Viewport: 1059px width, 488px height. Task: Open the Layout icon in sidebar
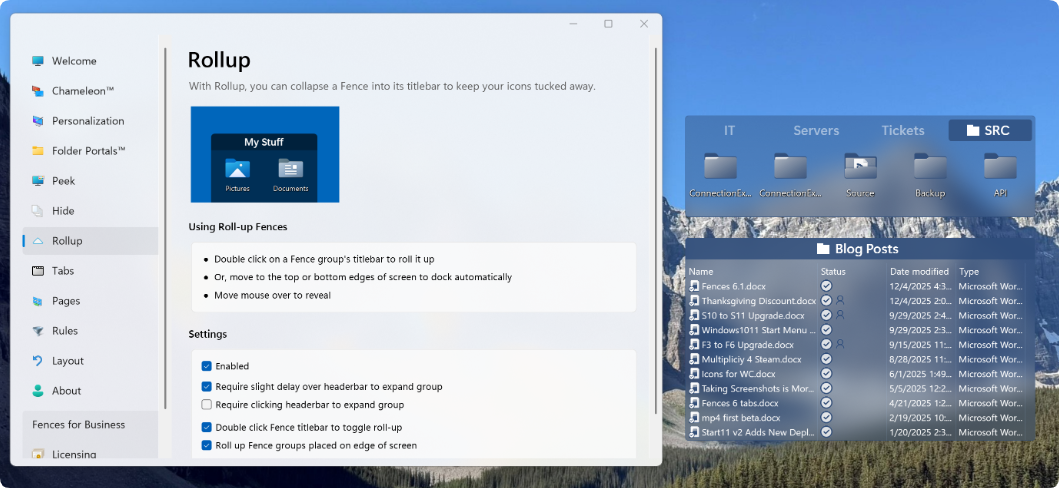(x=38, y=361)
